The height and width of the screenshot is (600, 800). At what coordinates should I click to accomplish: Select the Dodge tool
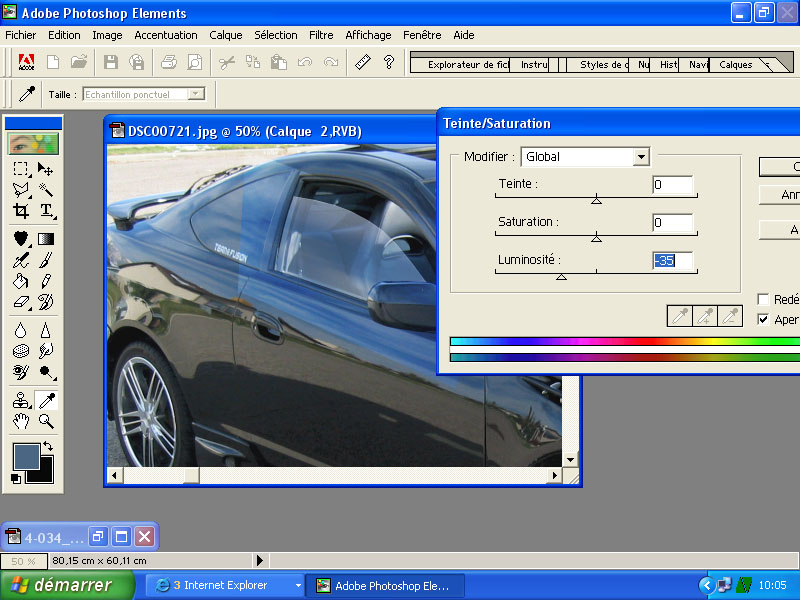[x=45, y=372]
